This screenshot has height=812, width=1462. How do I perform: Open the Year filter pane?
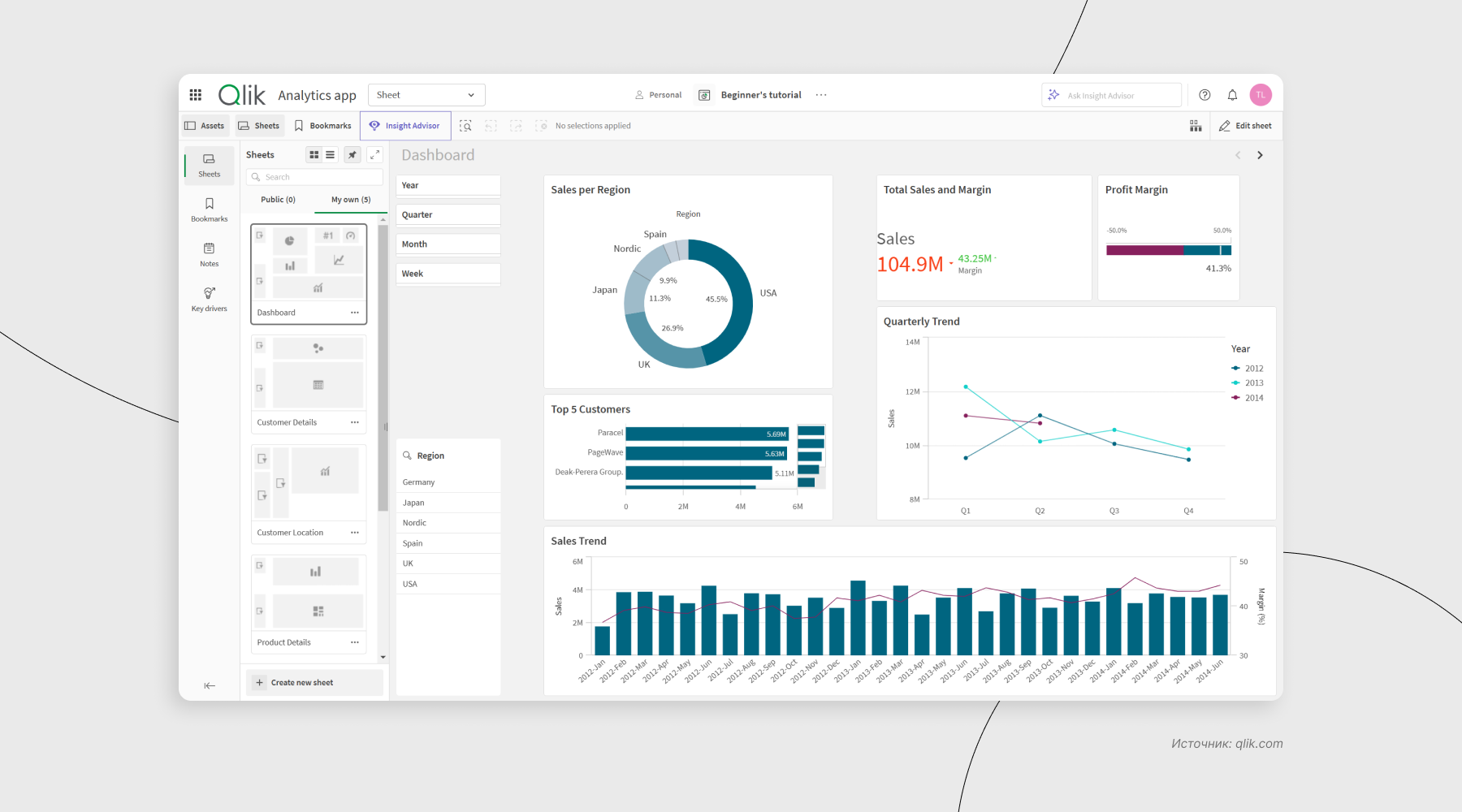[x=448, y=186]
